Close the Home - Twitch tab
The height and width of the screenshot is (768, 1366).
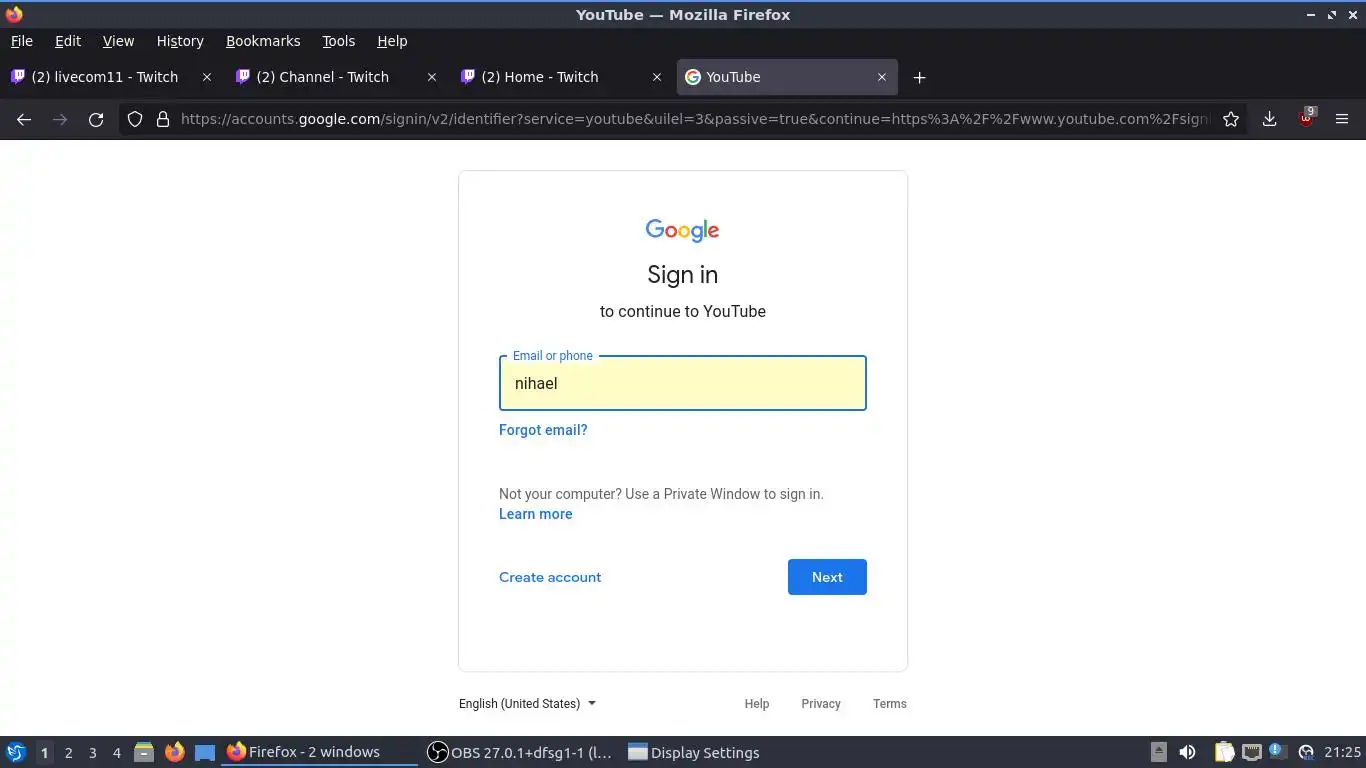click(x=657, y=77)
